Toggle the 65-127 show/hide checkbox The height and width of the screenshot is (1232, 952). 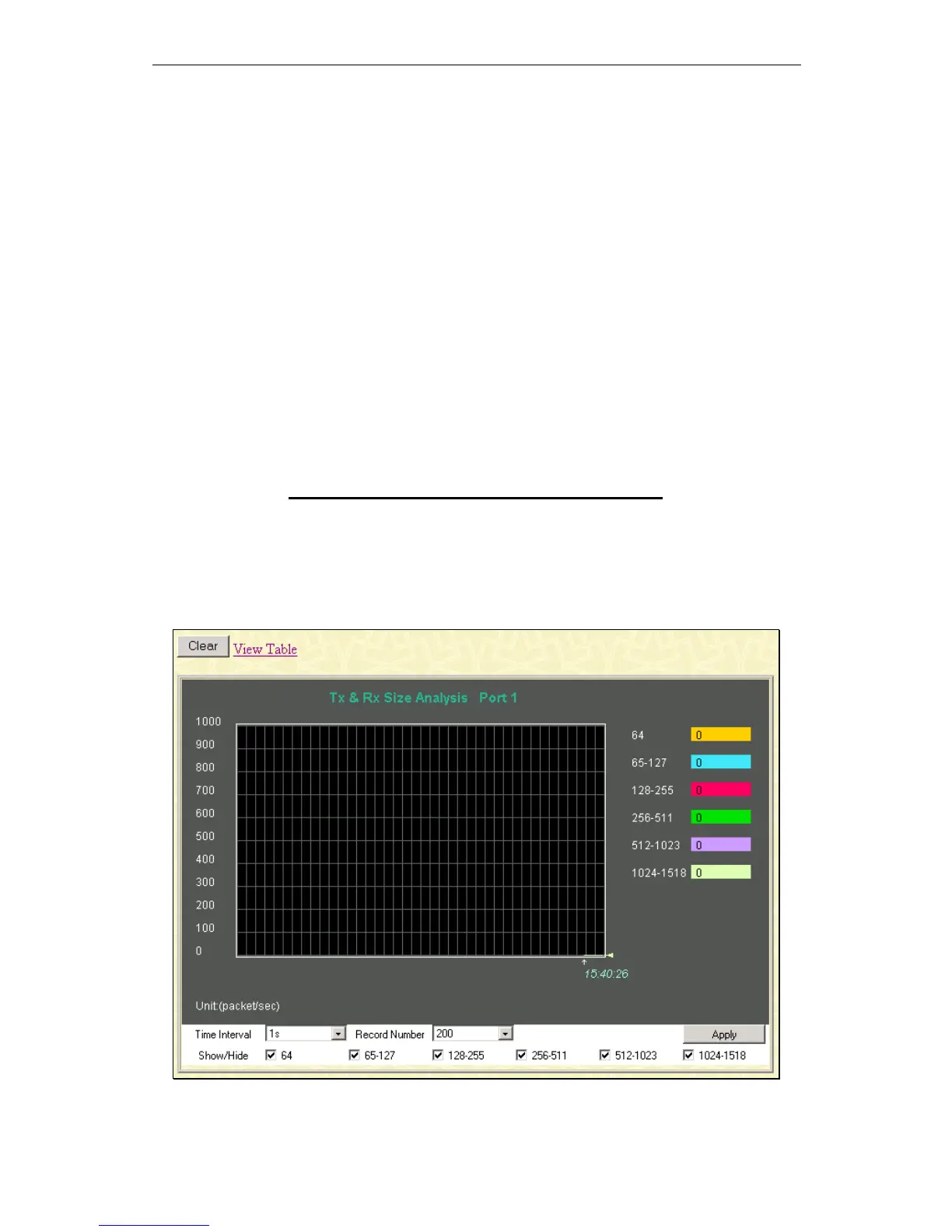(x=354, y=1055)
